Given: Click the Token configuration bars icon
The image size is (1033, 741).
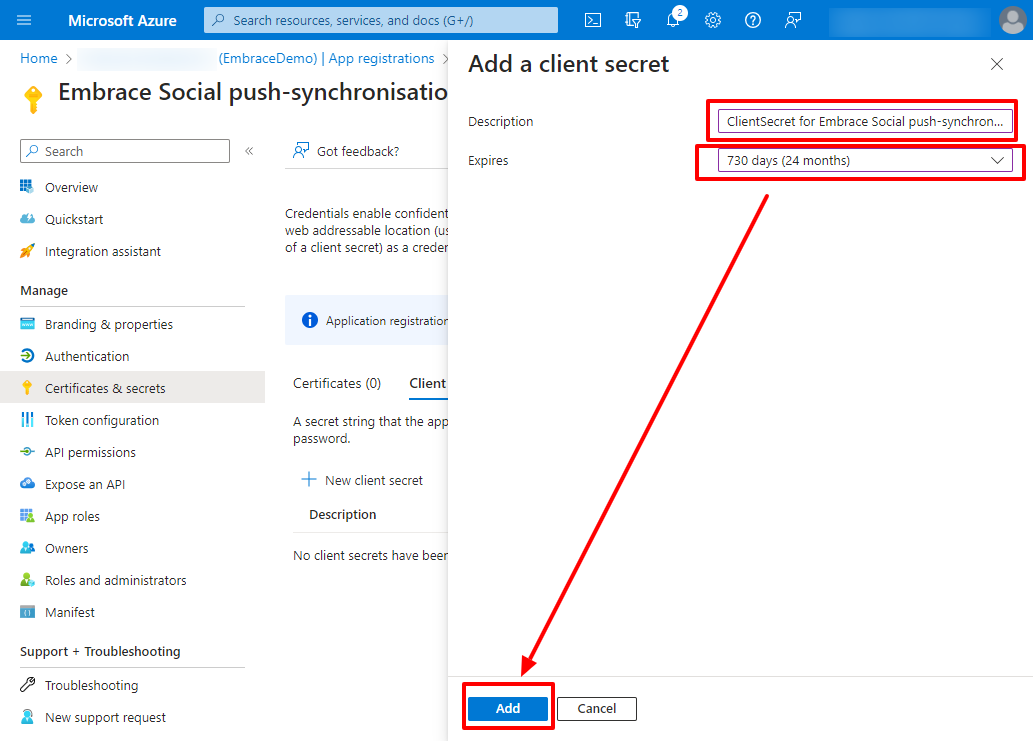Looking at the screenshot, I should [x=27, y=420].
